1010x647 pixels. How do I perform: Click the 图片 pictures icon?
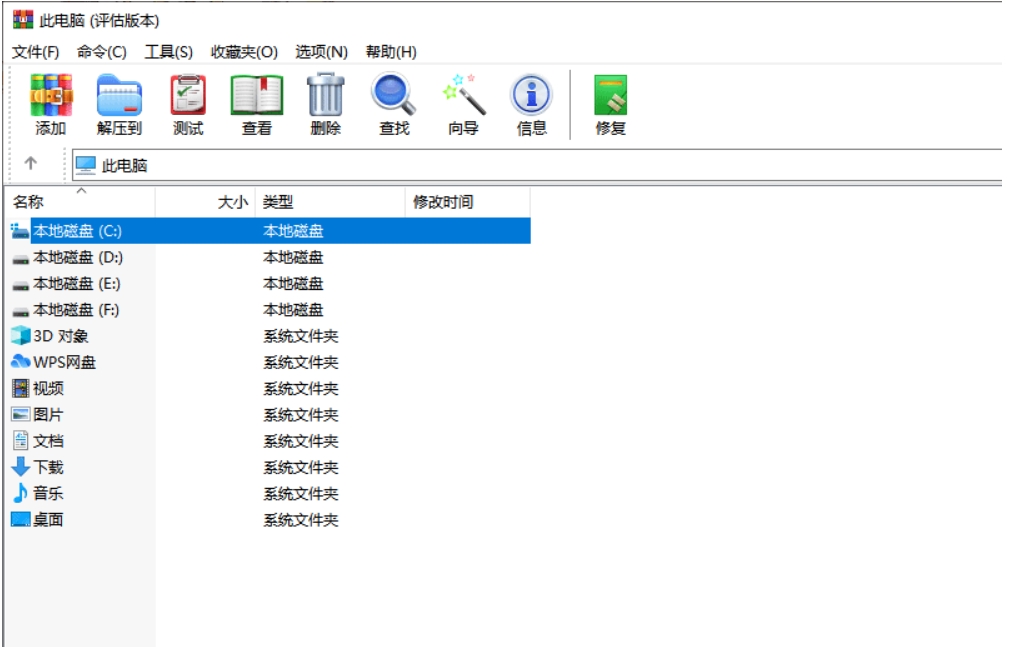[21, 414]
